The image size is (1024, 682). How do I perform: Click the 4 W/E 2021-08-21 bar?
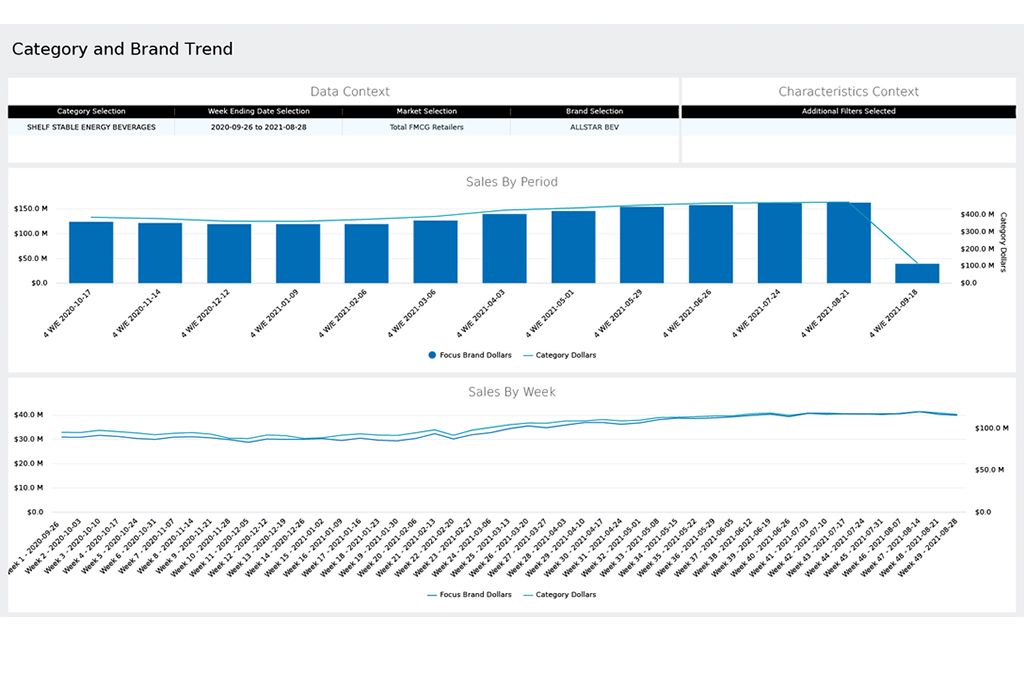tap(848, 242)
